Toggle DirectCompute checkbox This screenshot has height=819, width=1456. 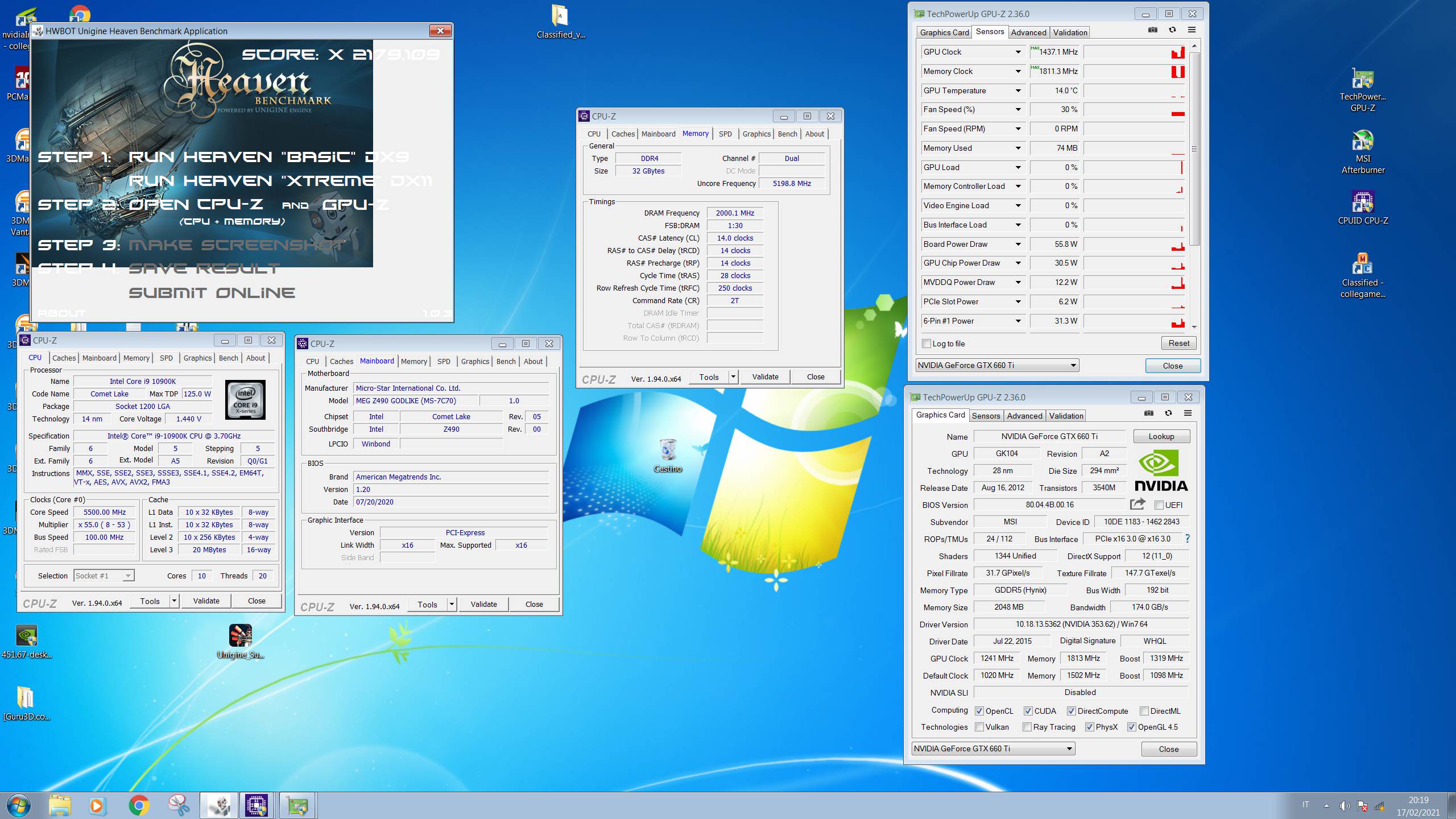point(1071,711)
